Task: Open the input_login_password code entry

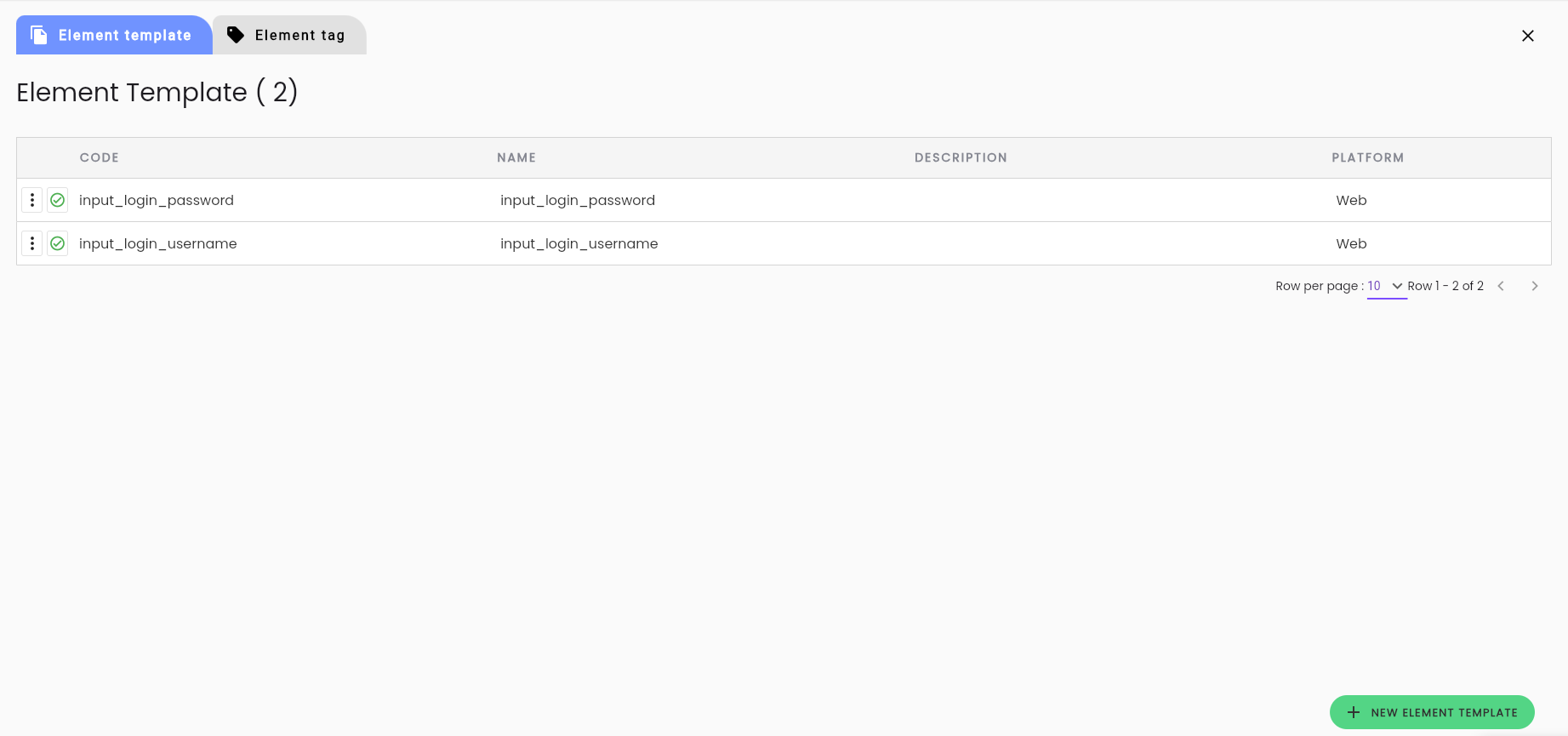Action: tap(157, 200)
